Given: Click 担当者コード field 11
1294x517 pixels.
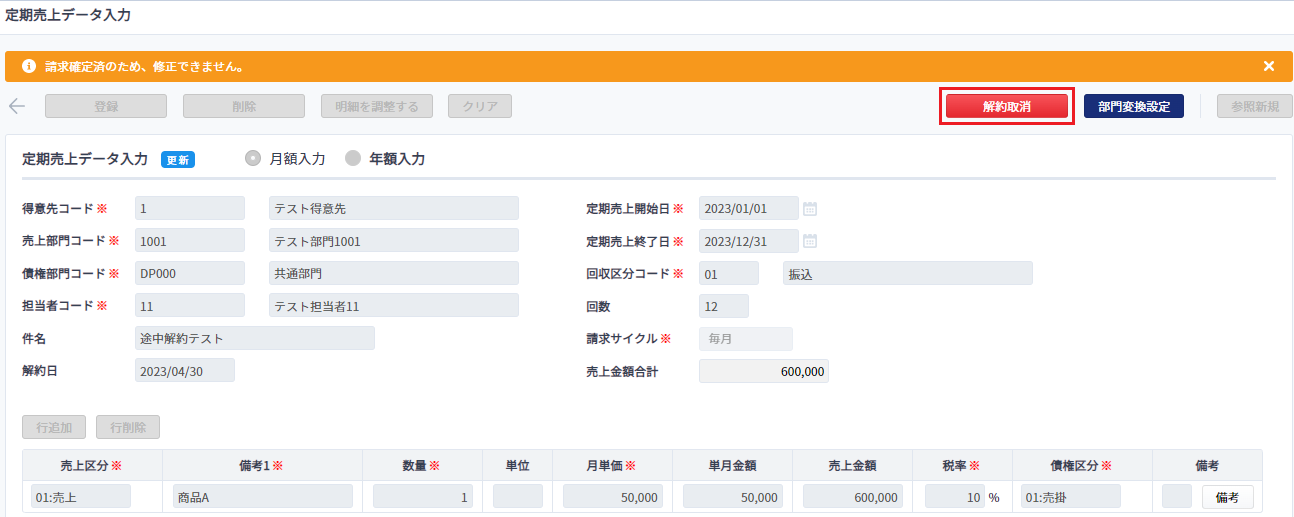Looking at the screenshot, I should click(x=190, y=305).
